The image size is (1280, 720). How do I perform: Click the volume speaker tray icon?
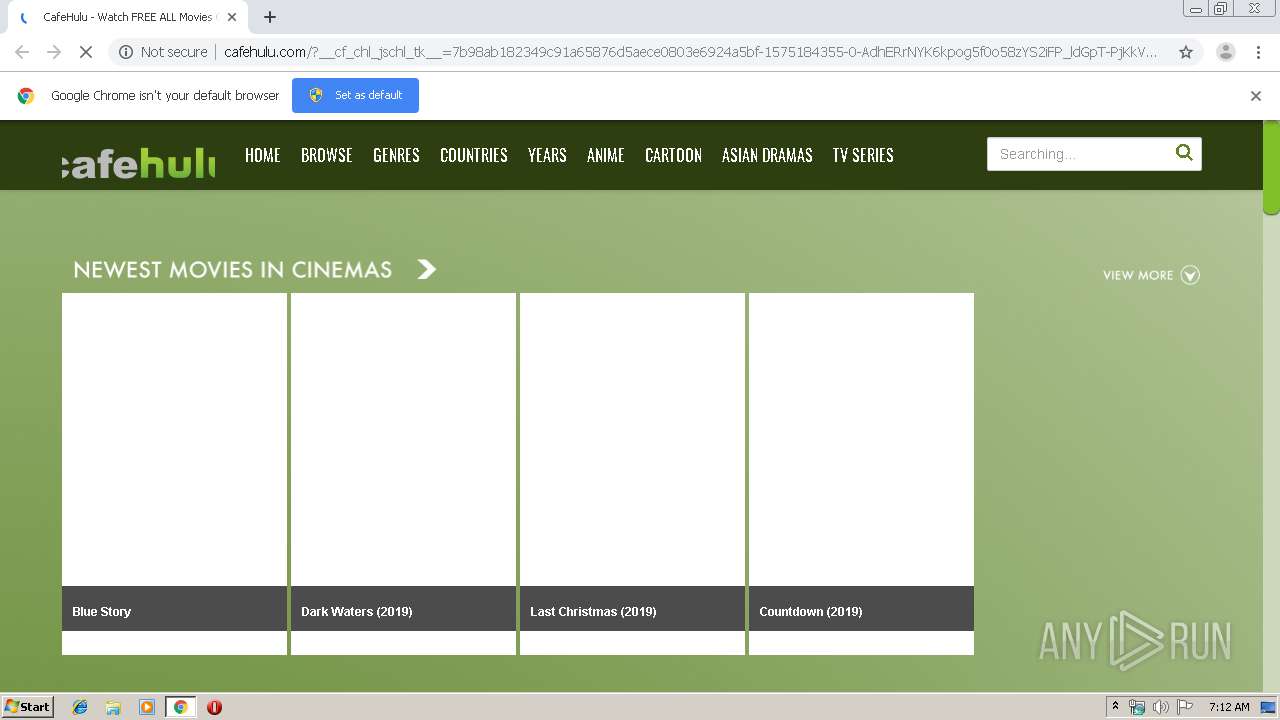click(1161, 707)
